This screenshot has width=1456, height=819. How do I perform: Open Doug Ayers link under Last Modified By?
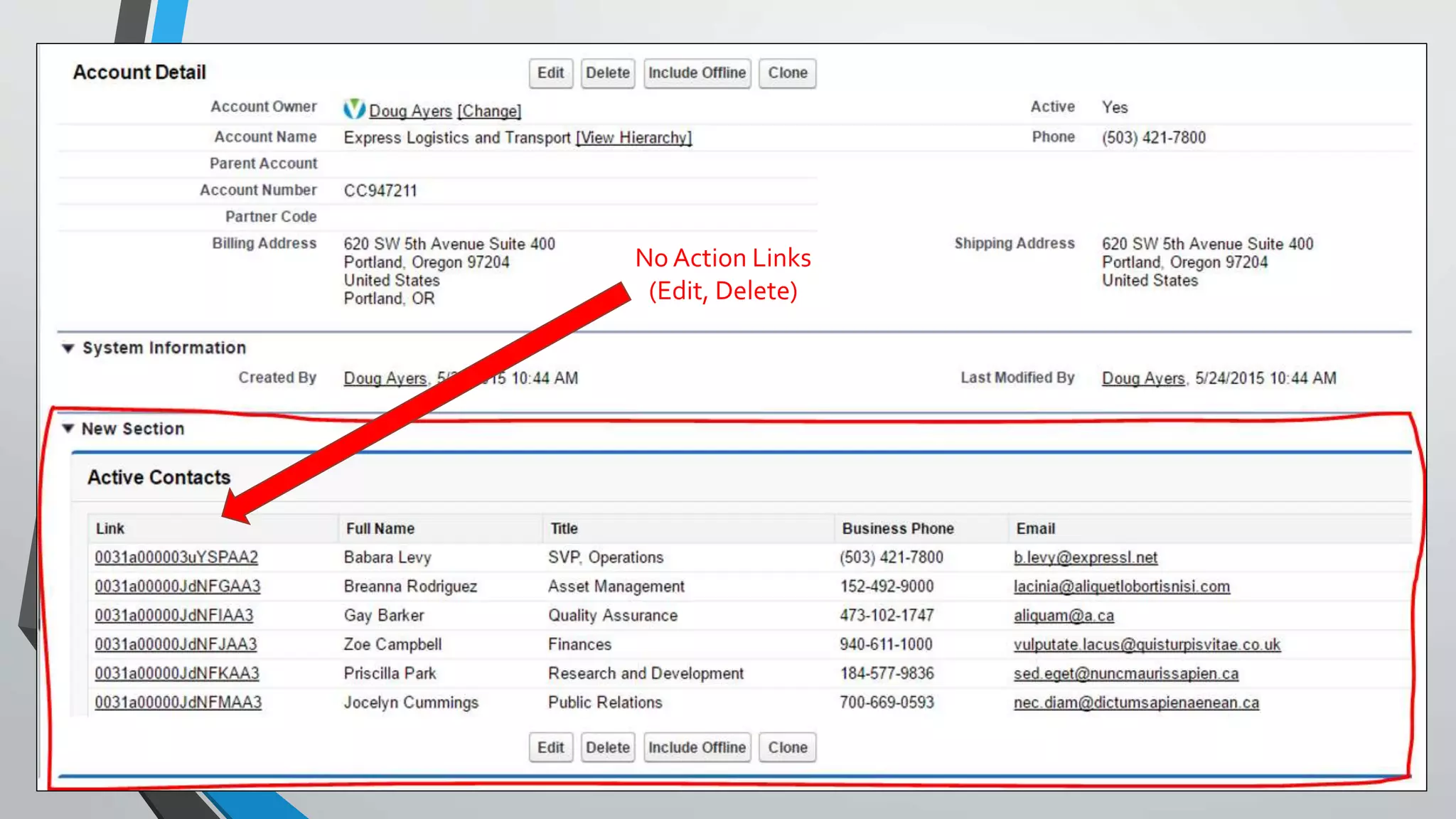(x=1143, y=378)
